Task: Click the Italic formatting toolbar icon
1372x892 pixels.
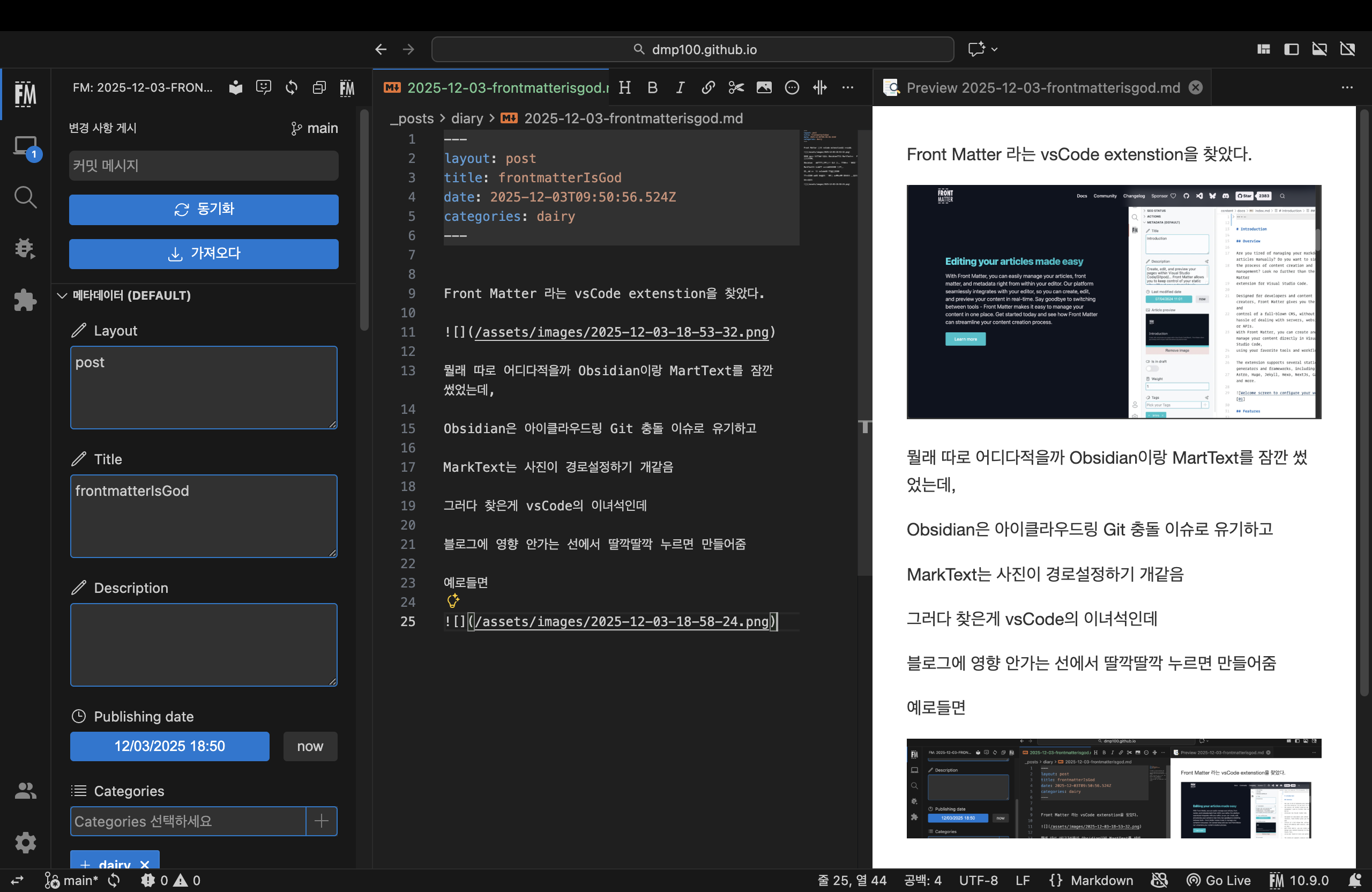Action: point(680,87)
